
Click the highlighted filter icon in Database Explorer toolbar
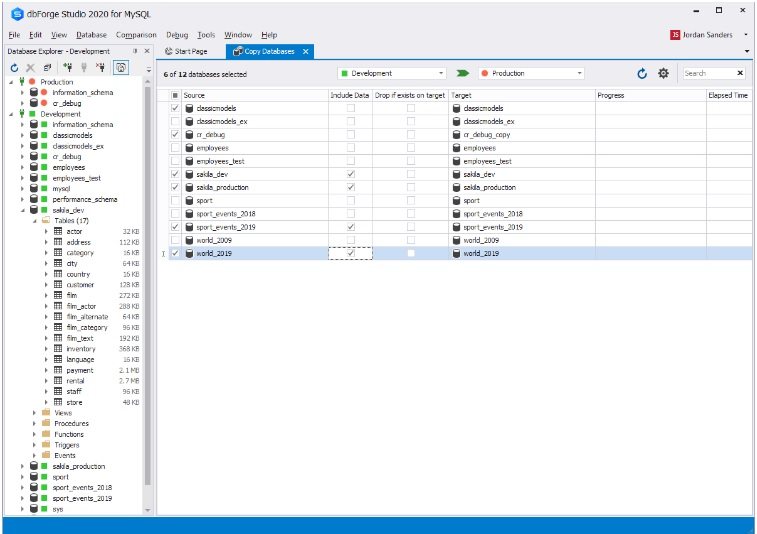(x=121, y=68)
